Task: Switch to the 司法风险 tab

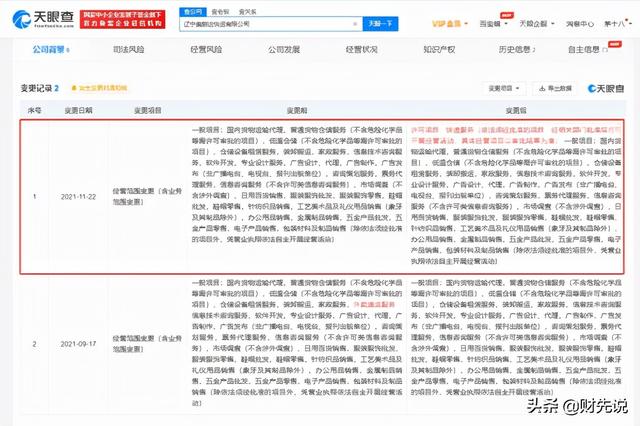Action: (x=129, y=49)
